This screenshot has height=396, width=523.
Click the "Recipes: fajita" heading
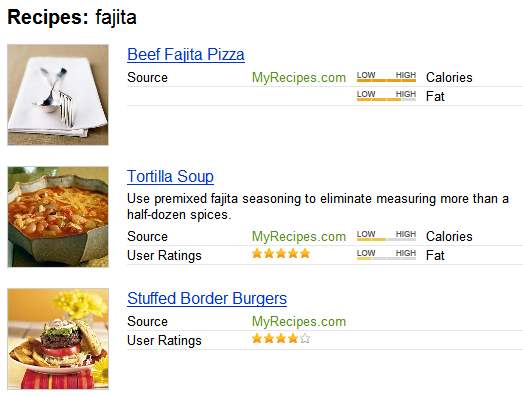pyautogui.click(x=72, y=17)
